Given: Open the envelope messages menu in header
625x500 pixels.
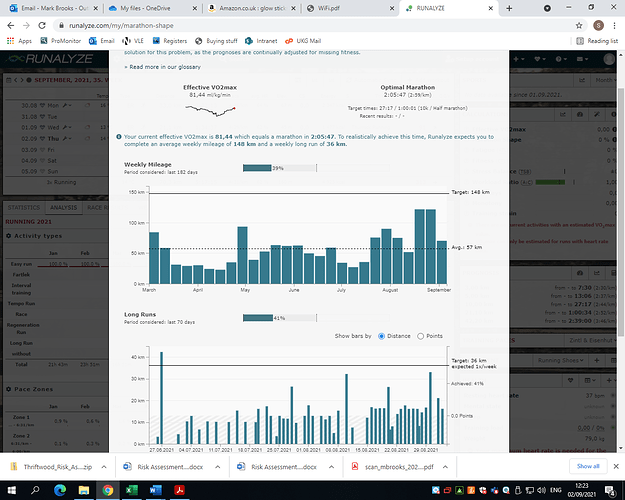Looking at the screenshot, I should coord(582,59).
